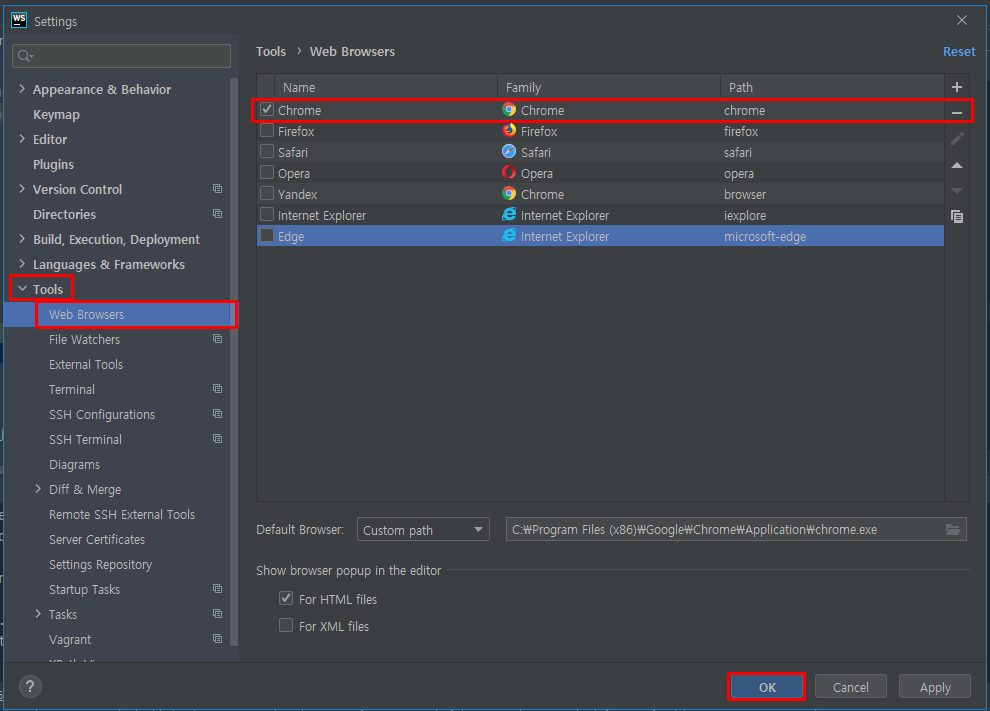Open Server Certificates settings
Image resolution: width=990 pixels, height=711 pixels.
(97, 540)
